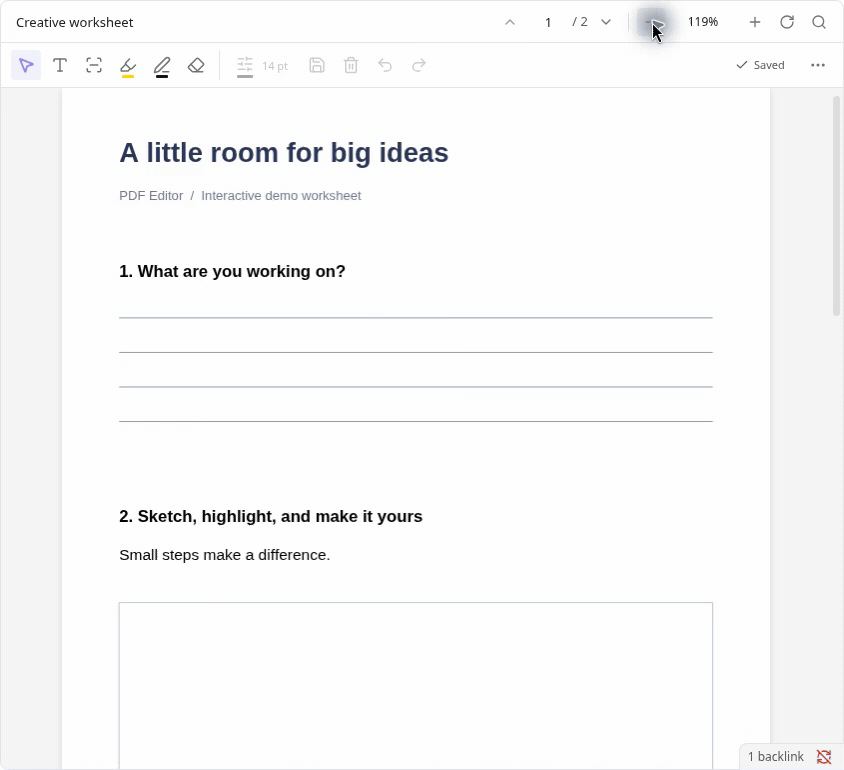The height and width of the screenshot is (770, 844).
Task: Click question 1. What are you working on?
Action: pyautogui.click(x=232, y=271)
